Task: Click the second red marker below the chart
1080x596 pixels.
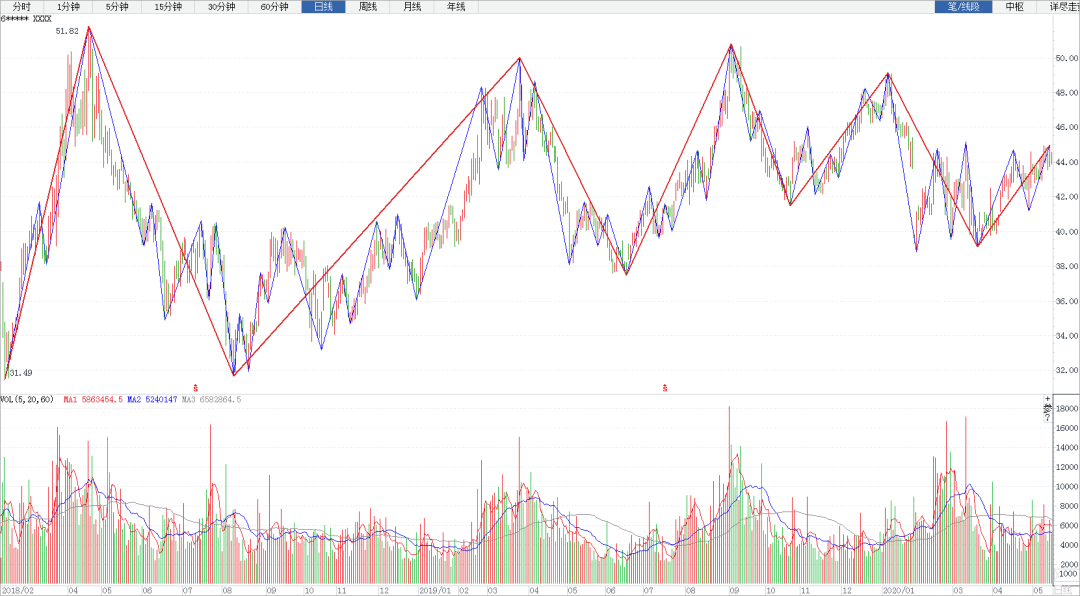Action: [x=665, y=387]
